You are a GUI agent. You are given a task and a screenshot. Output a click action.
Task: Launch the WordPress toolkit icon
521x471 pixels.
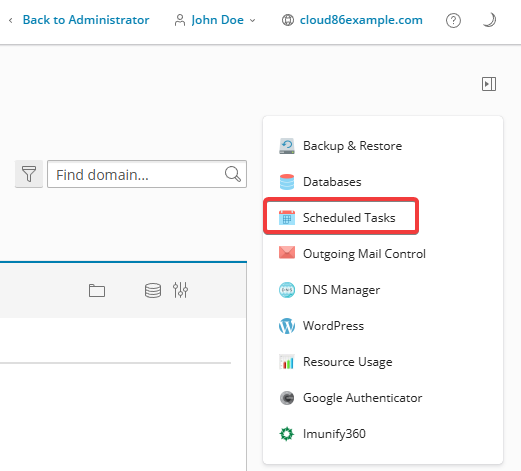287,326
